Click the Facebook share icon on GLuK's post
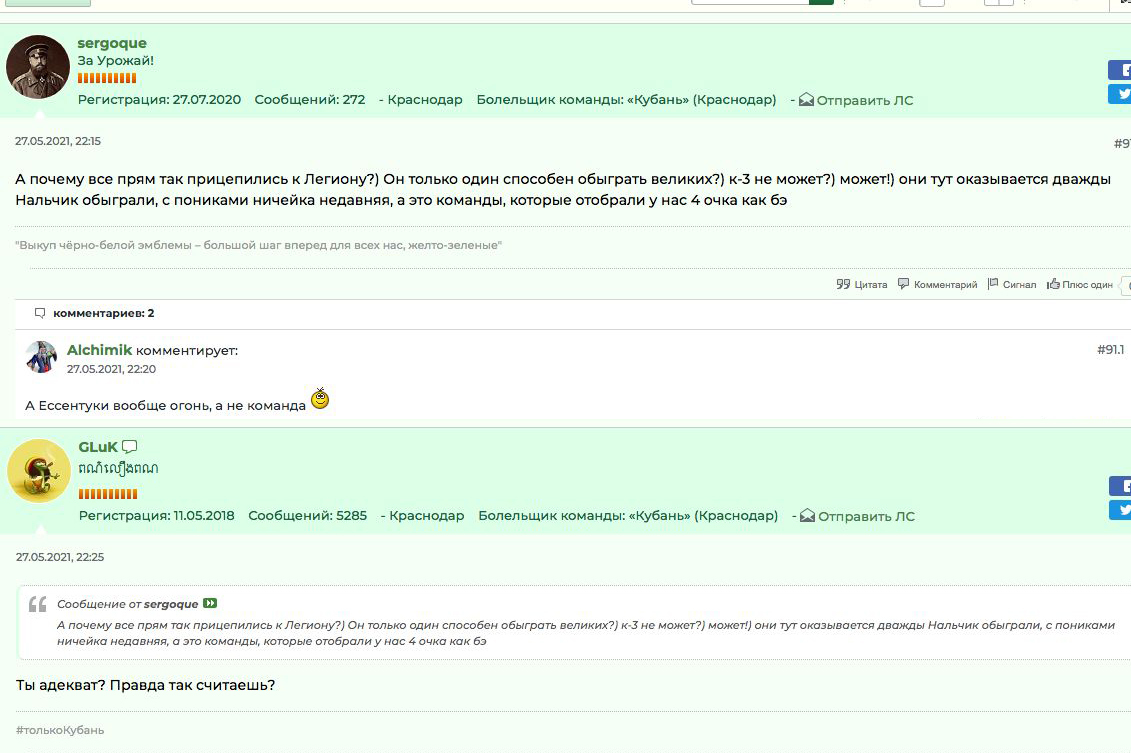The width and height of the screenshot is (1131, 753). [x=1120, y=486]
